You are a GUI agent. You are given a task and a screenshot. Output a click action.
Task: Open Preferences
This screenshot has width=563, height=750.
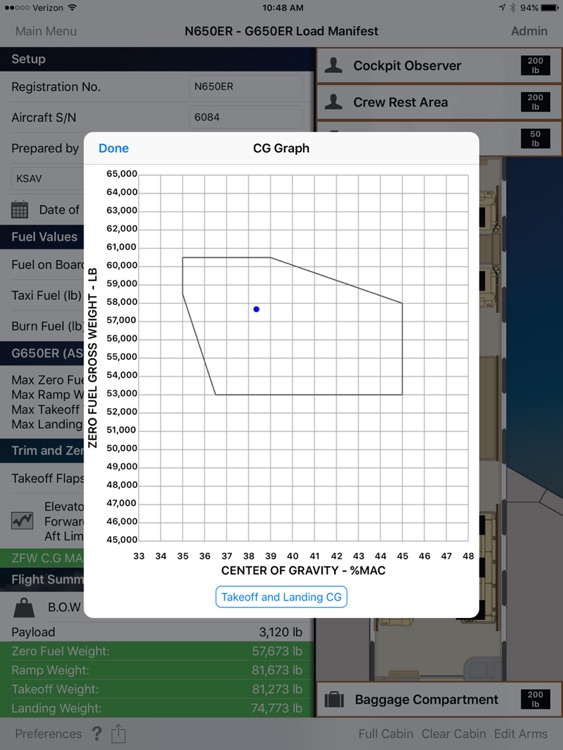coord(48,734)
